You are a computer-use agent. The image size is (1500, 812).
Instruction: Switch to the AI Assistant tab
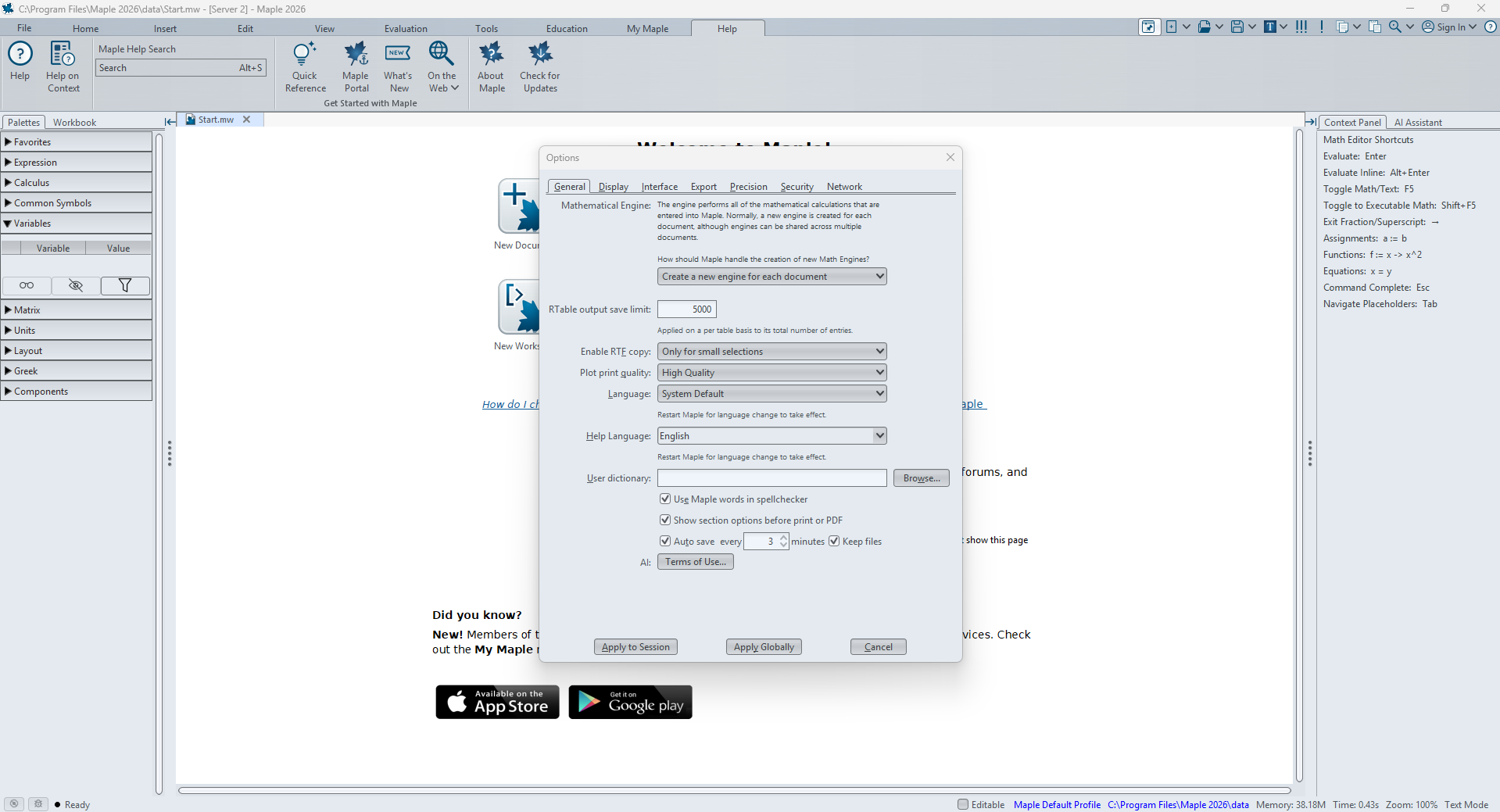[x=1418, y=123]
